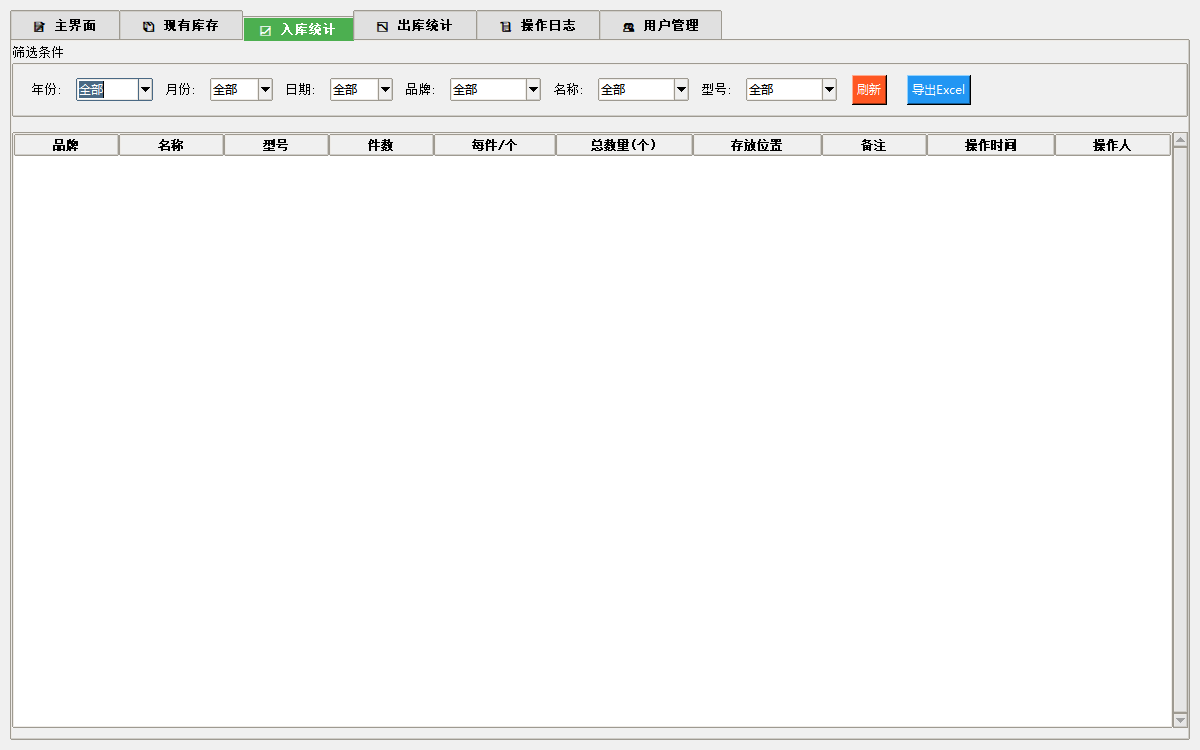
Task: Click the 导出Excel button
Action: point(938,90)
